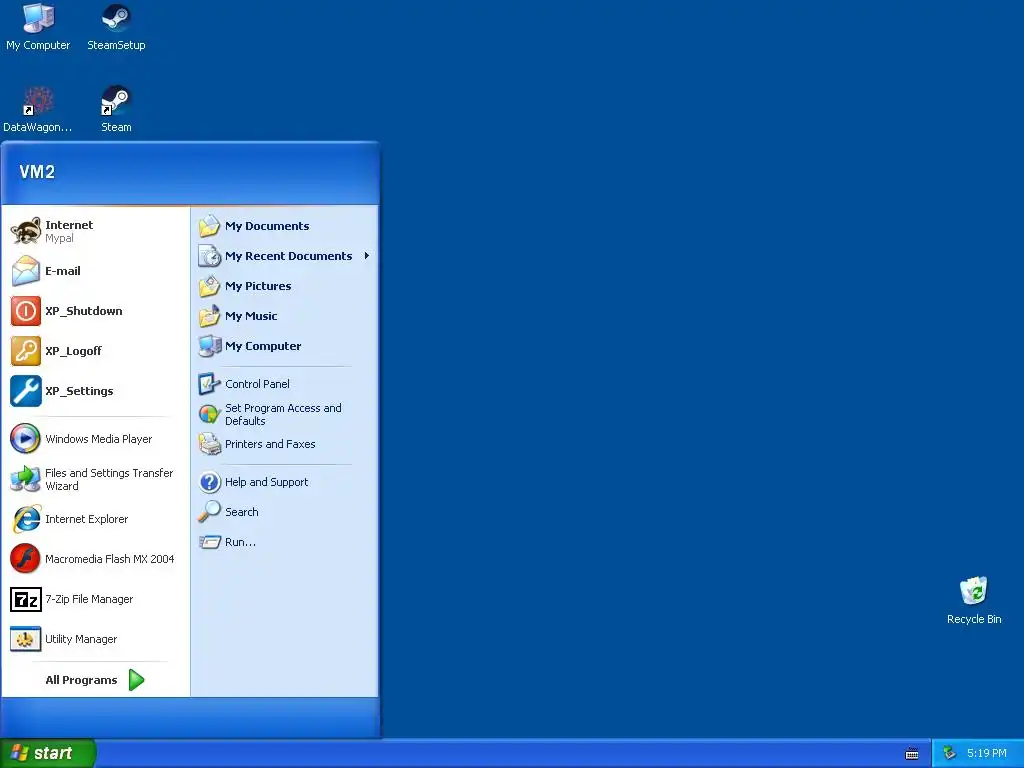Click the Run... dialog icon
1024x768 pixels.
click(210, 542)
